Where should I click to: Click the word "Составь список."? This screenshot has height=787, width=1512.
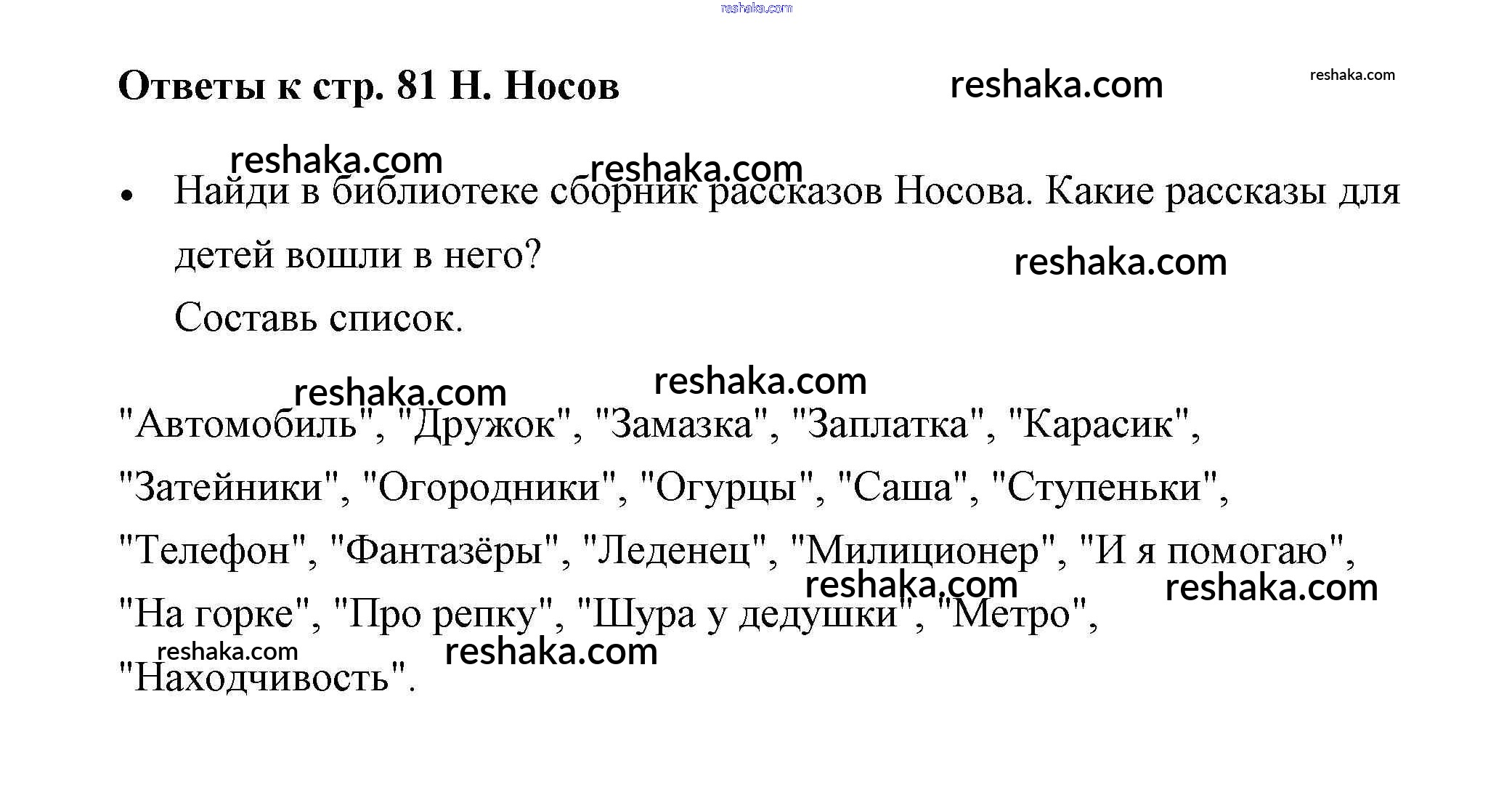pos(318,318)
